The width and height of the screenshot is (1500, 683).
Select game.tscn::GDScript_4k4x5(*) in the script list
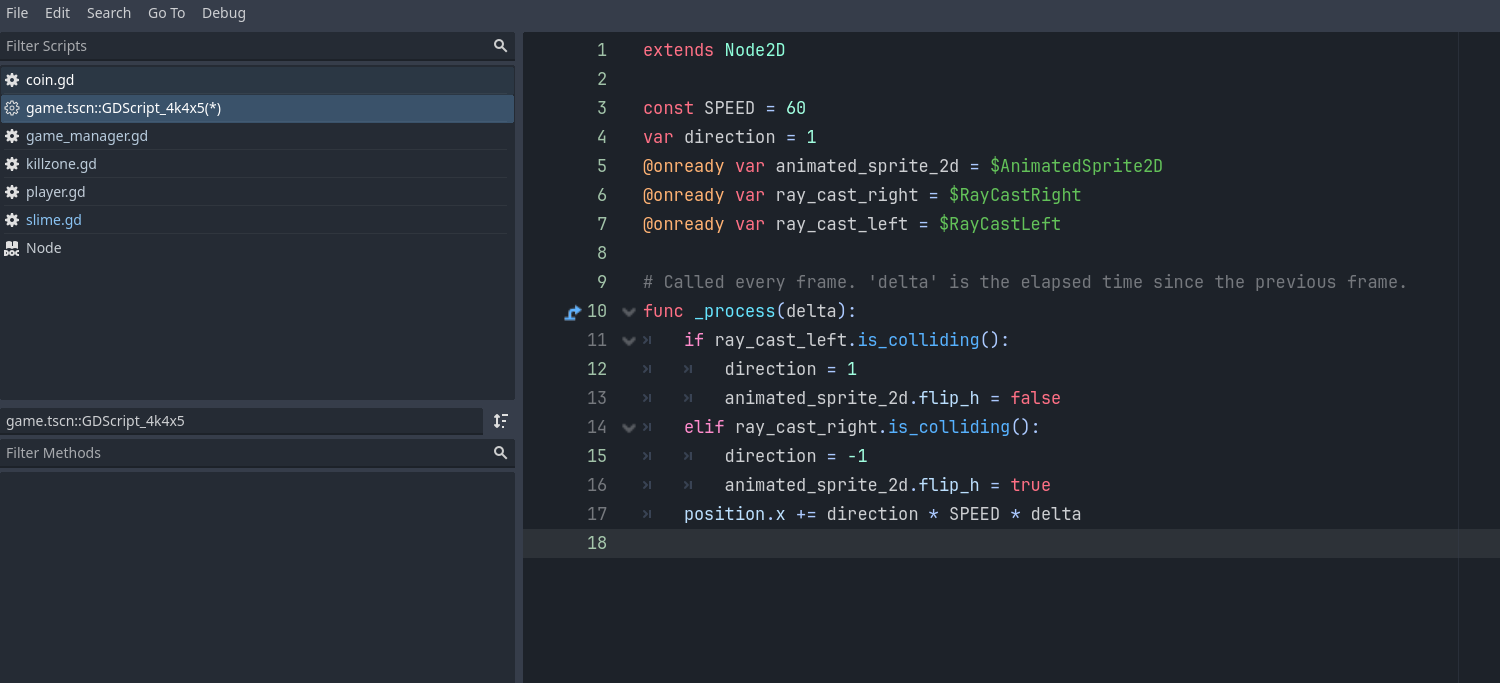[257, 108]
